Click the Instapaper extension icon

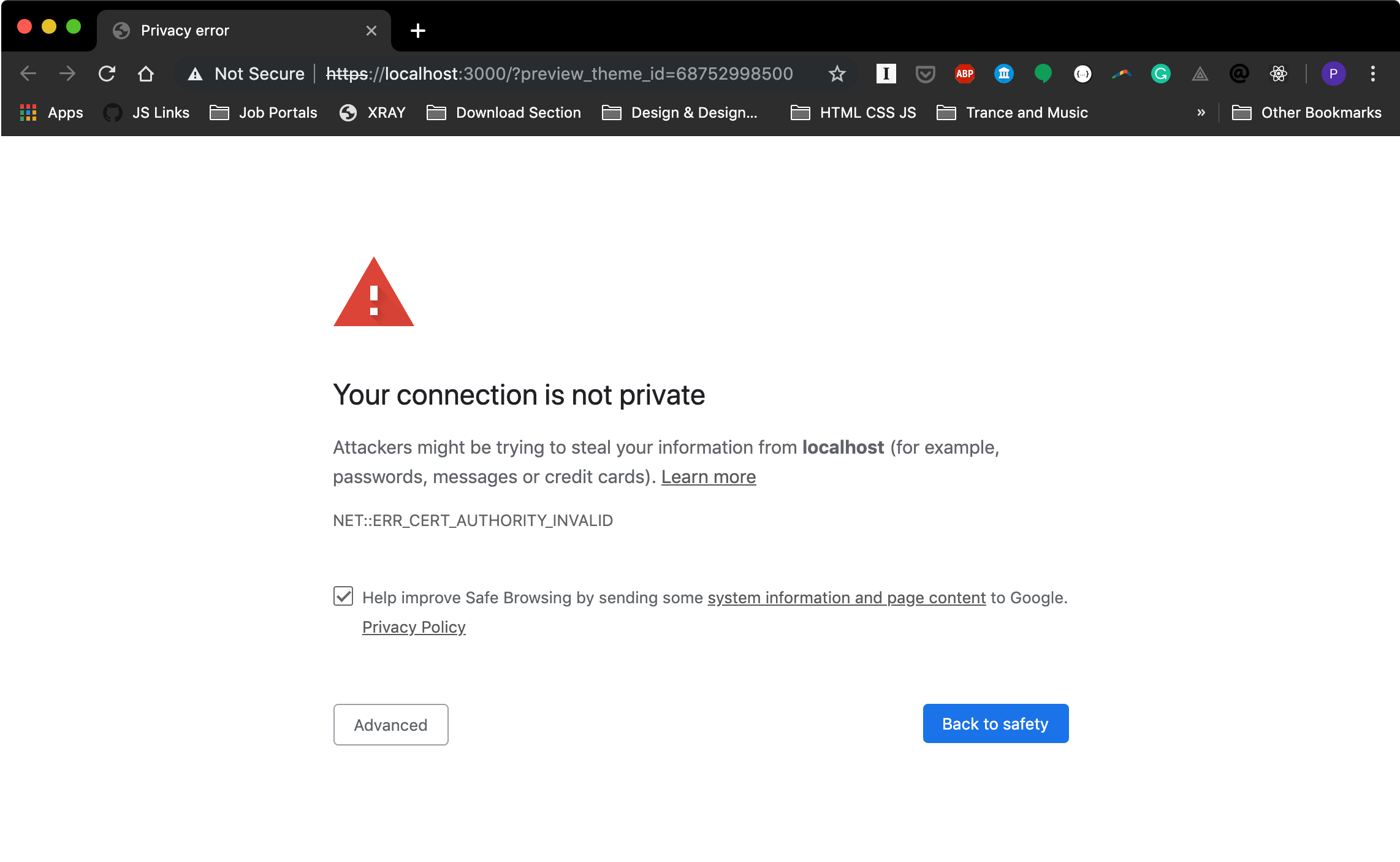point(886,74)
